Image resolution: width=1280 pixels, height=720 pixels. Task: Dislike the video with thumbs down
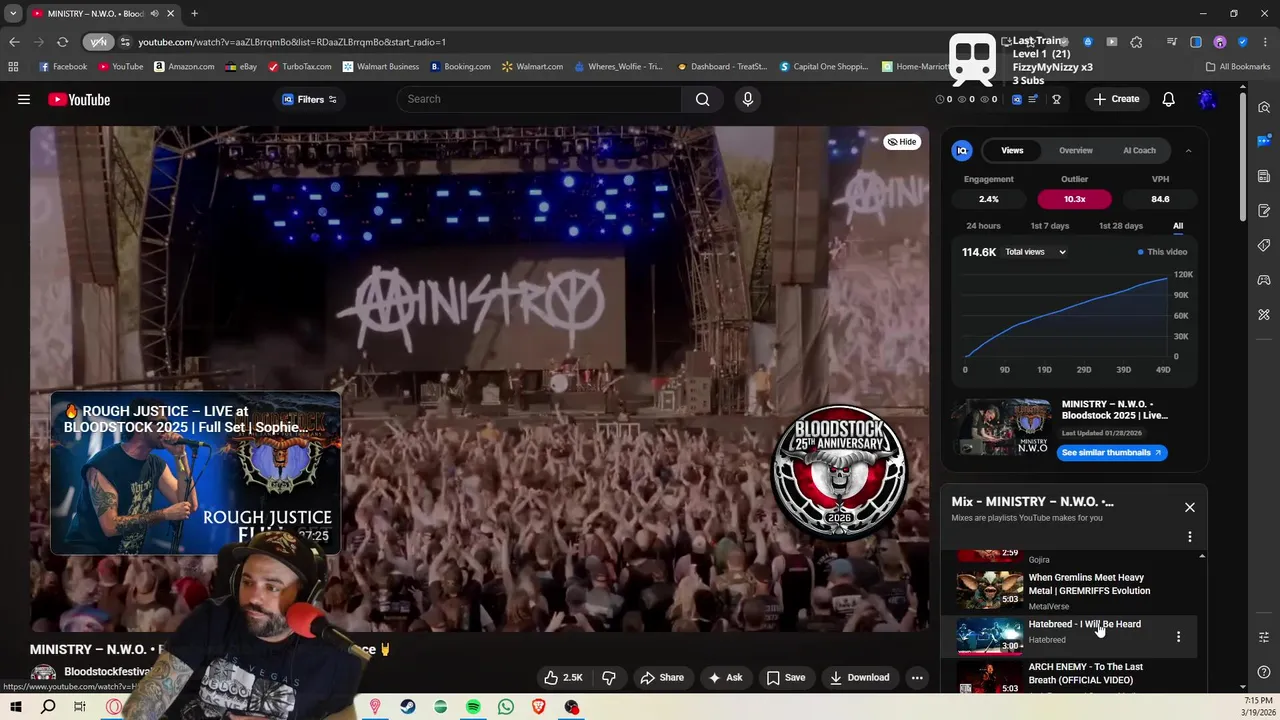(608, 677)
